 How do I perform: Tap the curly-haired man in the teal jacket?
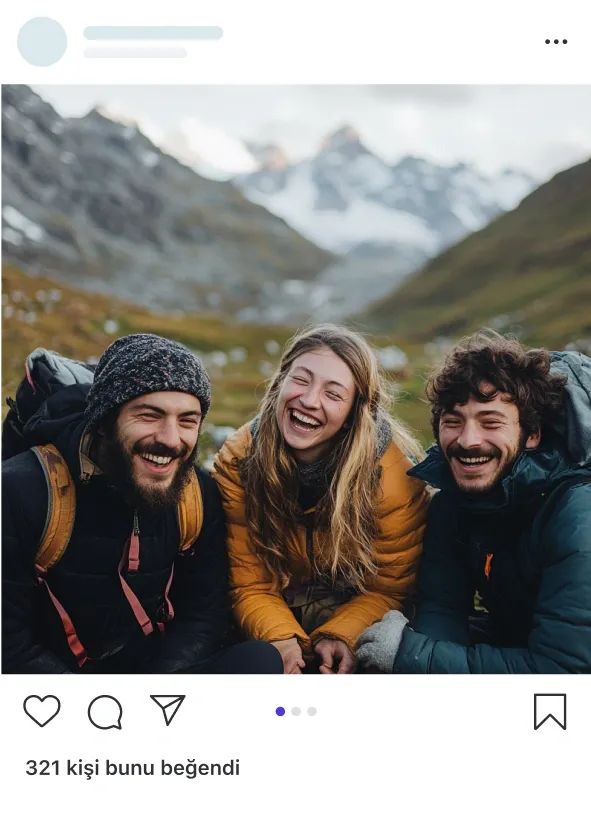pos(502,502)
